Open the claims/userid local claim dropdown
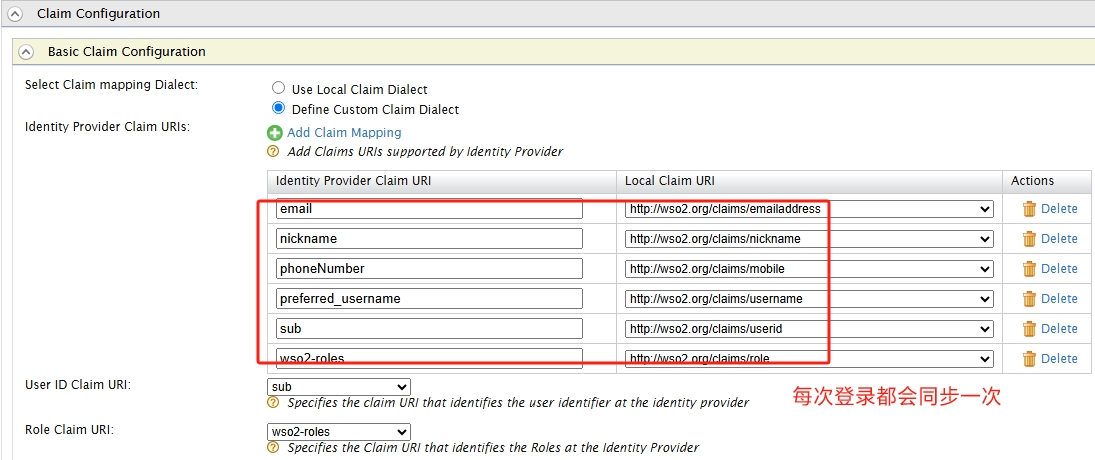Screen dimensions: 1095x460 pyautogui.click(x=809, y=328)
